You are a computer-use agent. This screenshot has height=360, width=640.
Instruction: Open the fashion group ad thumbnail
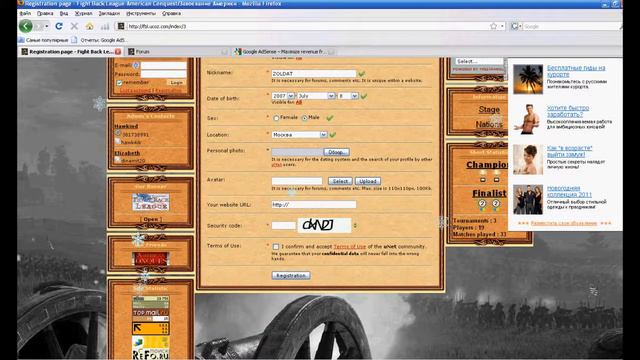(528, 199)
